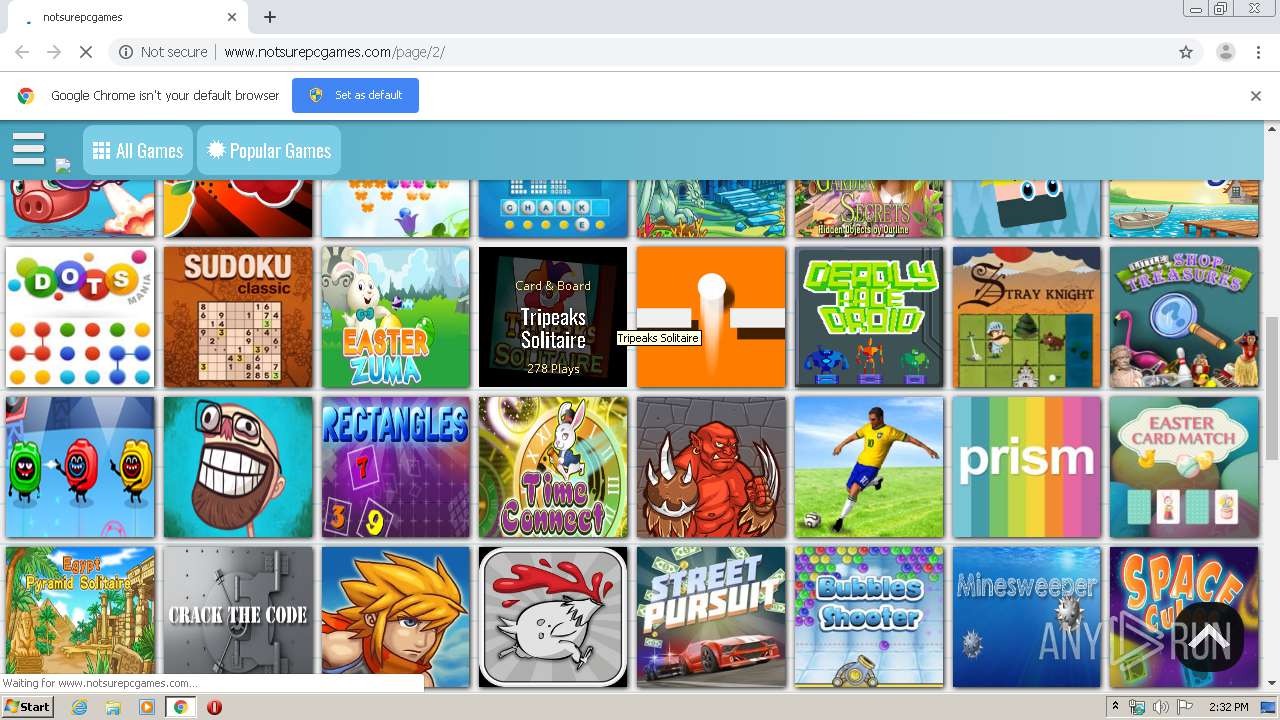Open the trollface bearded man game

[238, 467]
